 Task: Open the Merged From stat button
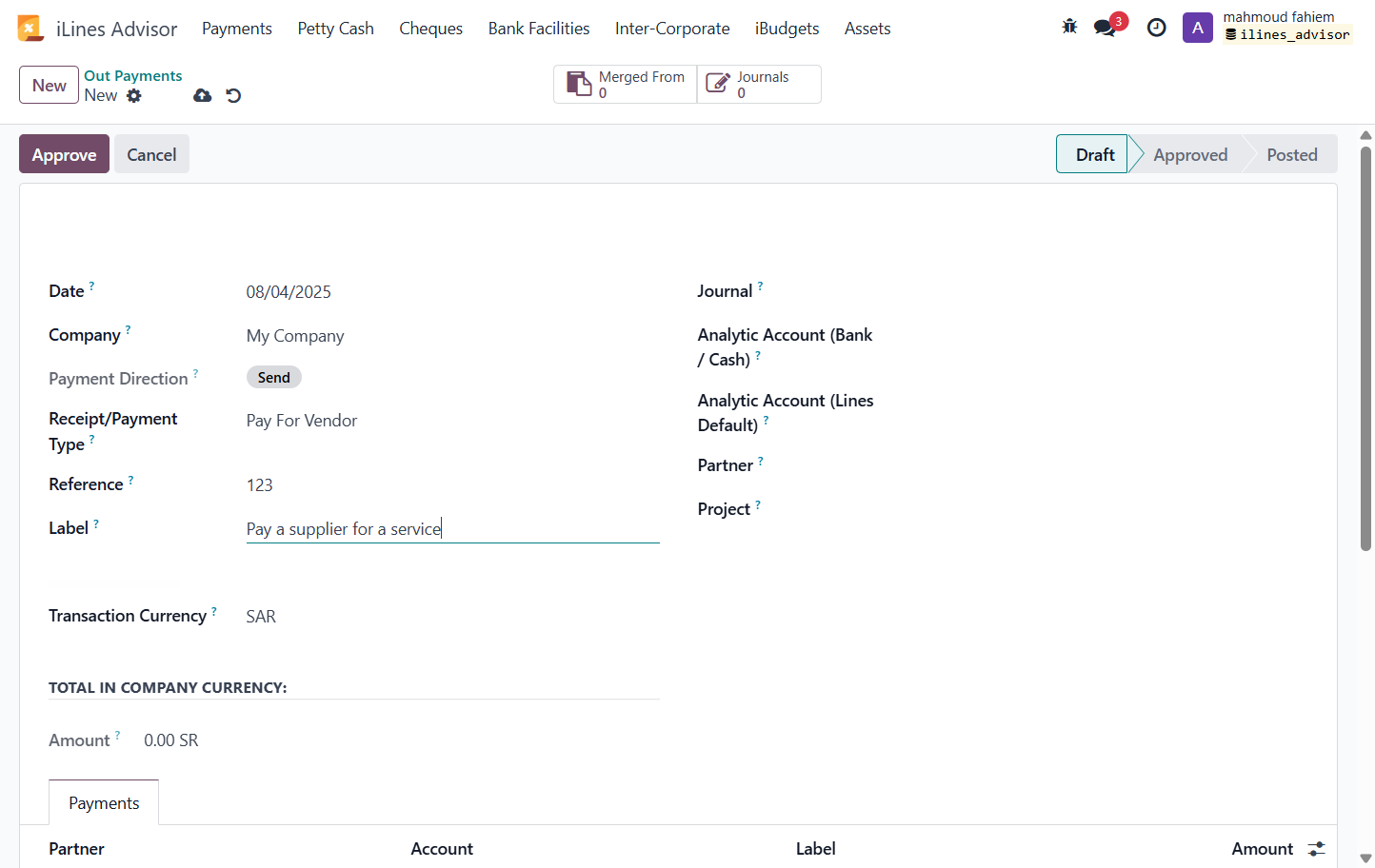(x=626, y=84)
